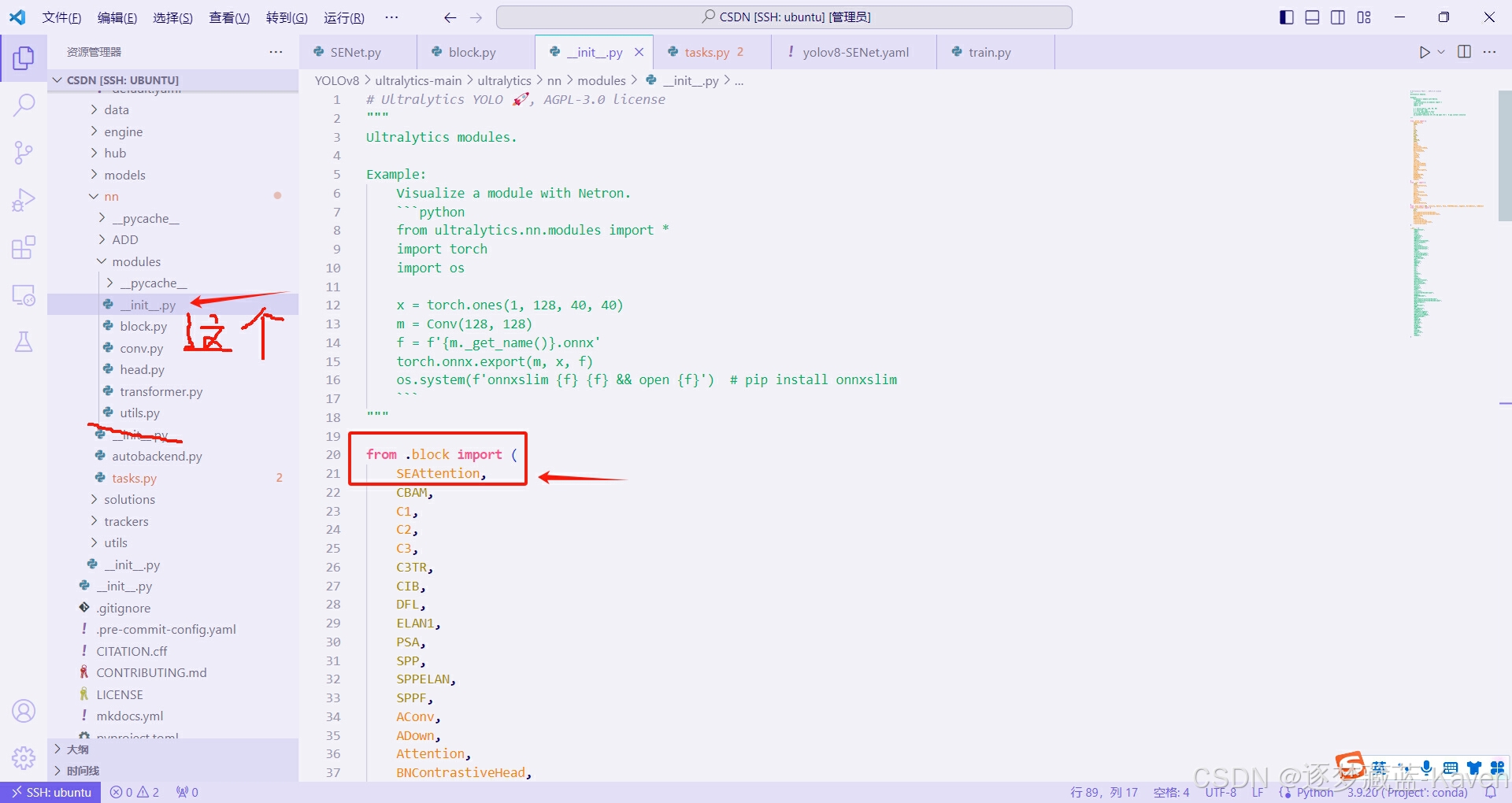Open the Remote Explorer icon
Image resolution: width=1512 pixels, height=803 pixels.
coord(24,295)
